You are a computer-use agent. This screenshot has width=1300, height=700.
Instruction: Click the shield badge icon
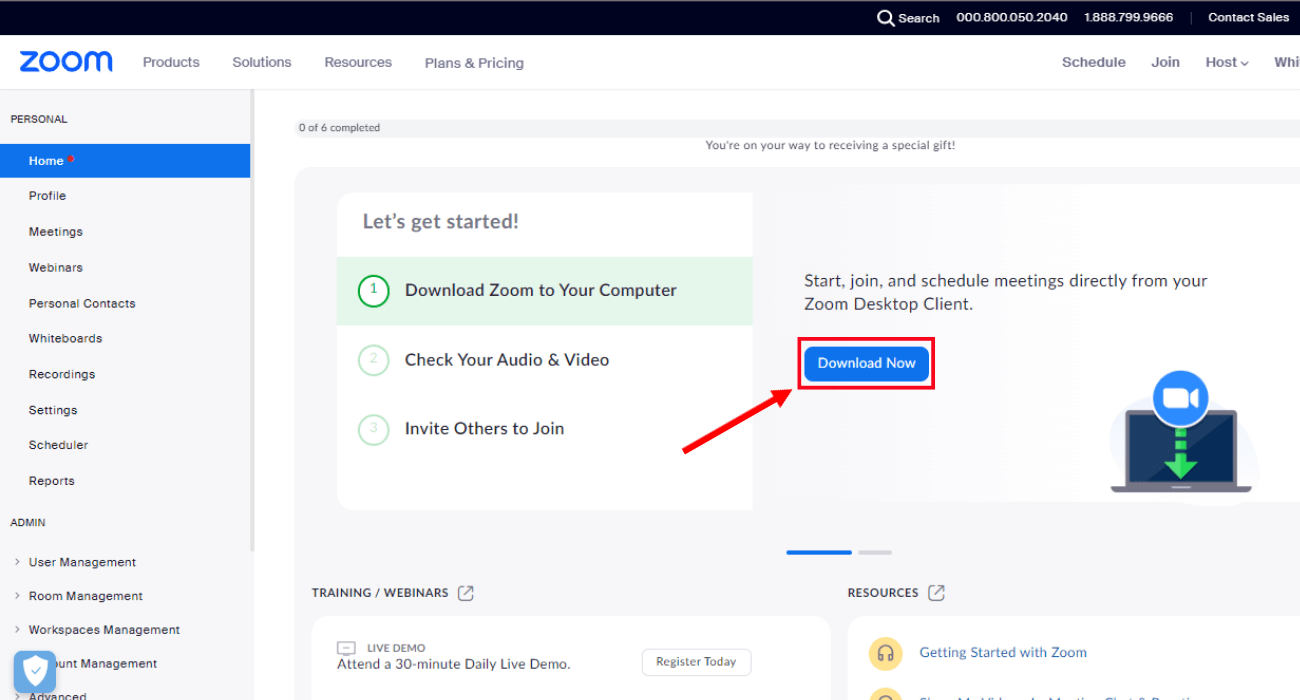(35, 671)
